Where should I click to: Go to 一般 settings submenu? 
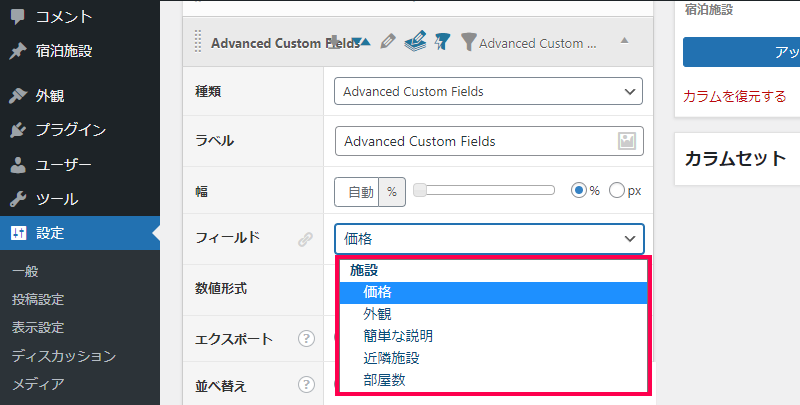tap(25, 271)
